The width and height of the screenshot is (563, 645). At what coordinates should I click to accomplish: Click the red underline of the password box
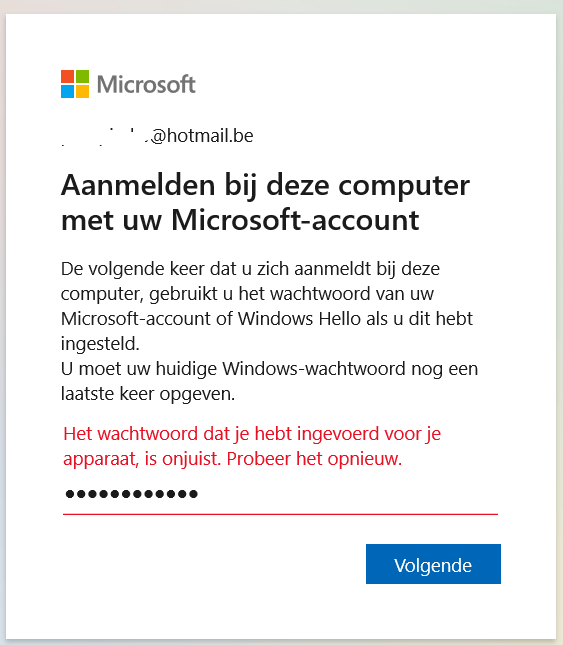[280, 514]
